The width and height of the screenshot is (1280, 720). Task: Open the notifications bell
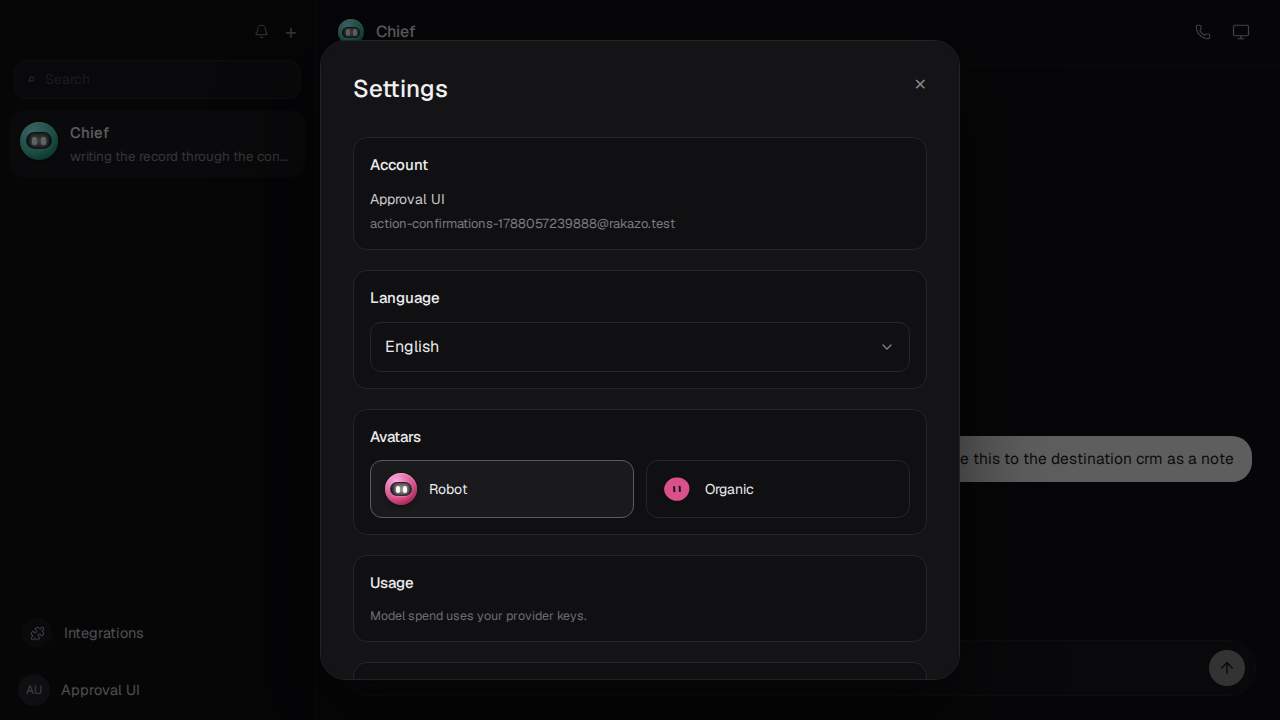(x=261, y=32)
